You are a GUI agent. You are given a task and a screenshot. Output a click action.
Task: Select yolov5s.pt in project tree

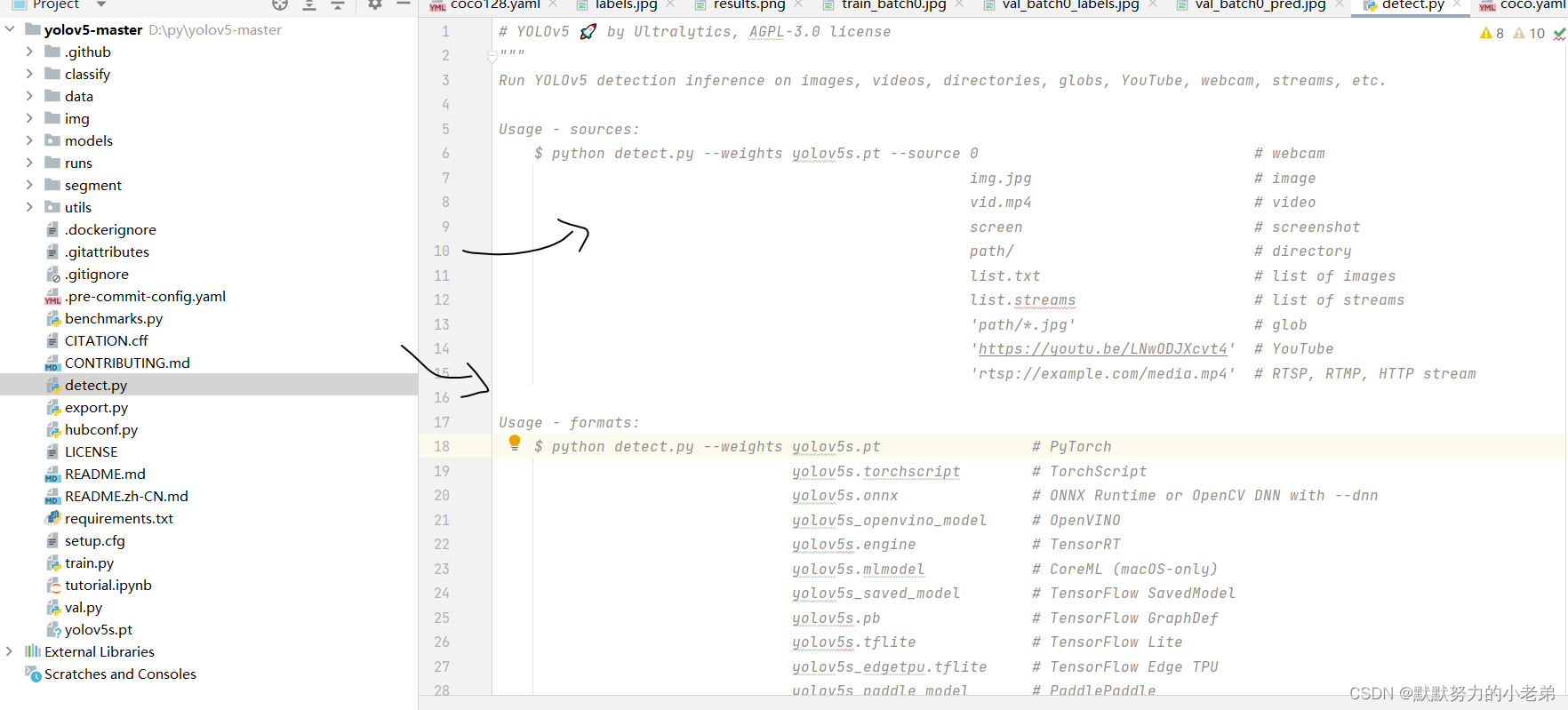(98, 629)
